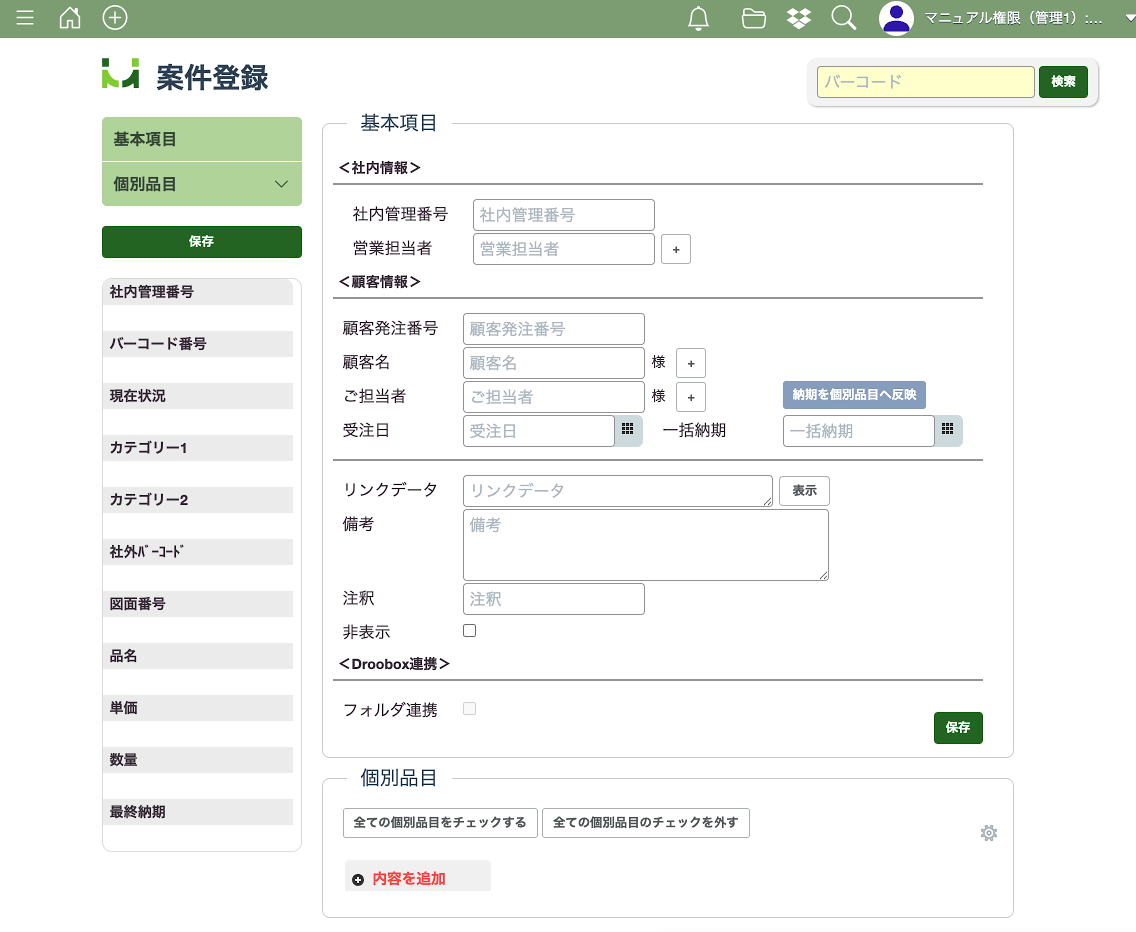Click the バーコード input field

coord(925,82)
